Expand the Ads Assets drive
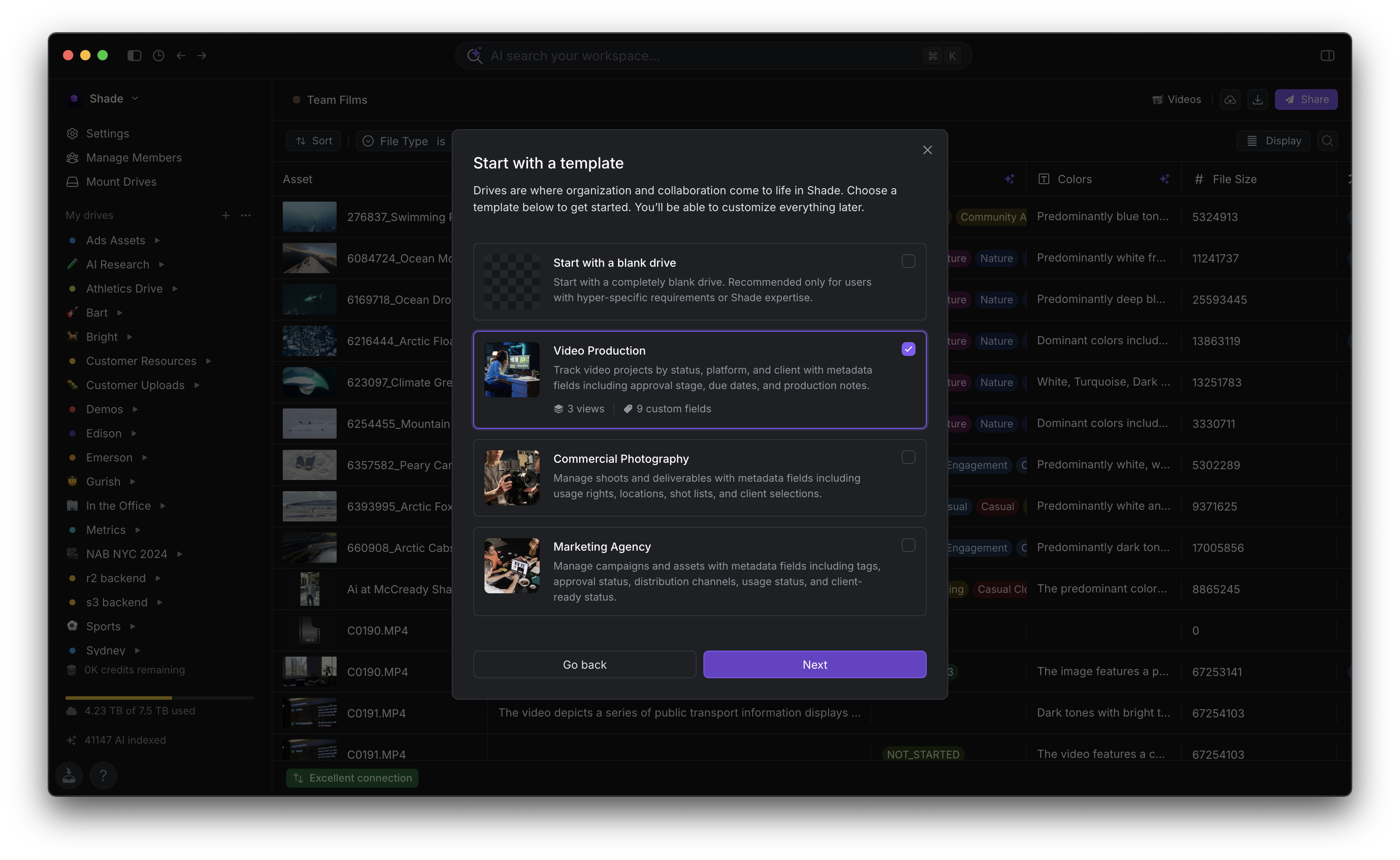Screen dimensions: 1400x860 pos(157,240)
